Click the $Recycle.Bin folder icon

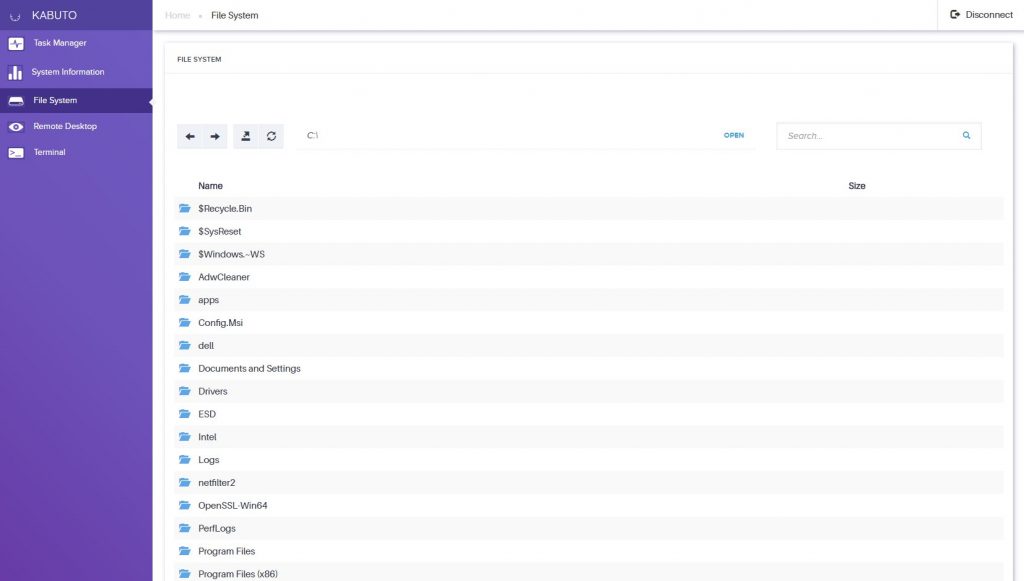[x=185, y=208]
